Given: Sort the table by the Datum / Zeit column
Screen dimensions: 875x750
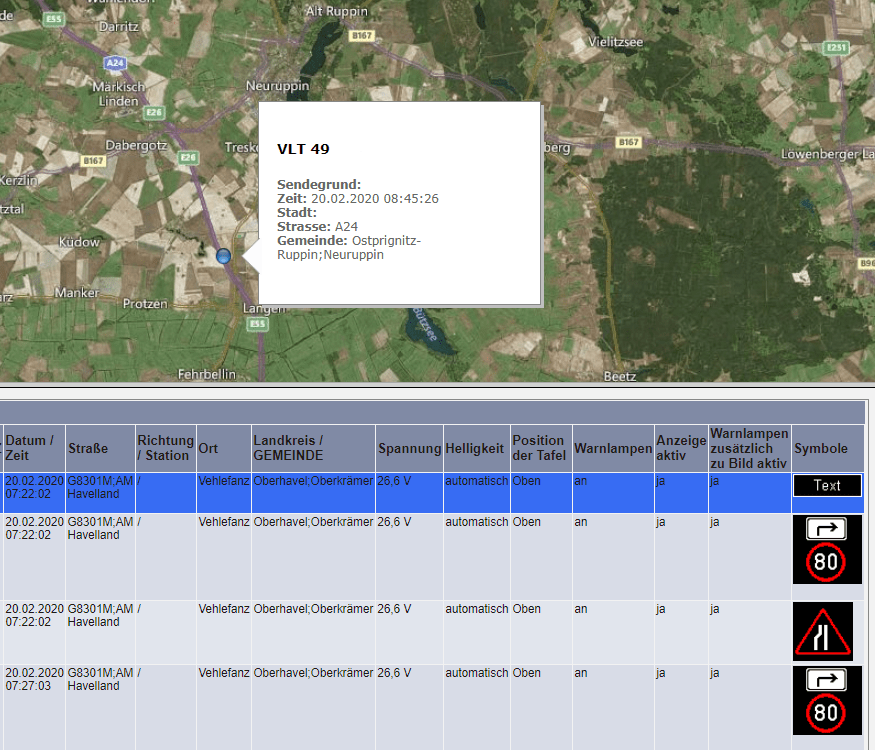Looking at the screenshot, I should click(31, 448).
